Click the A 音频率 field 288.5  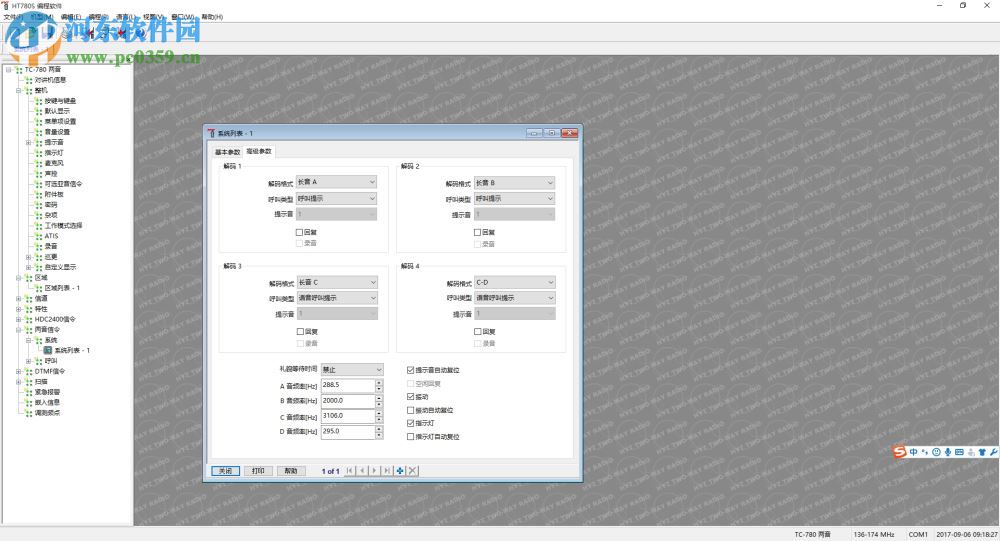click(x=348, y=385)
